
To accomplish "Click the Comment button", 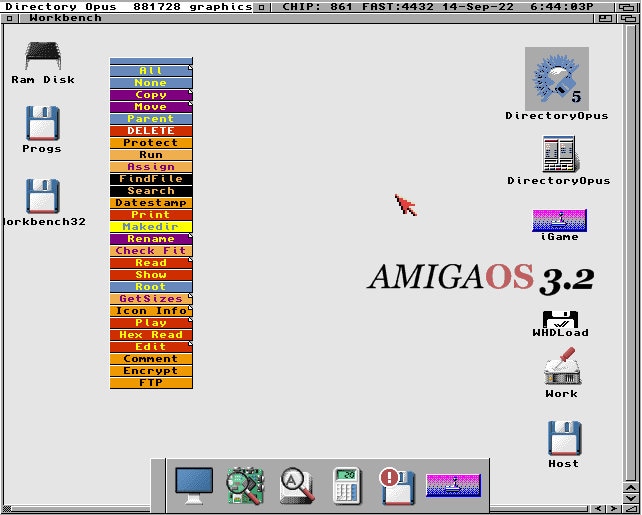I will tap(151, 359).
